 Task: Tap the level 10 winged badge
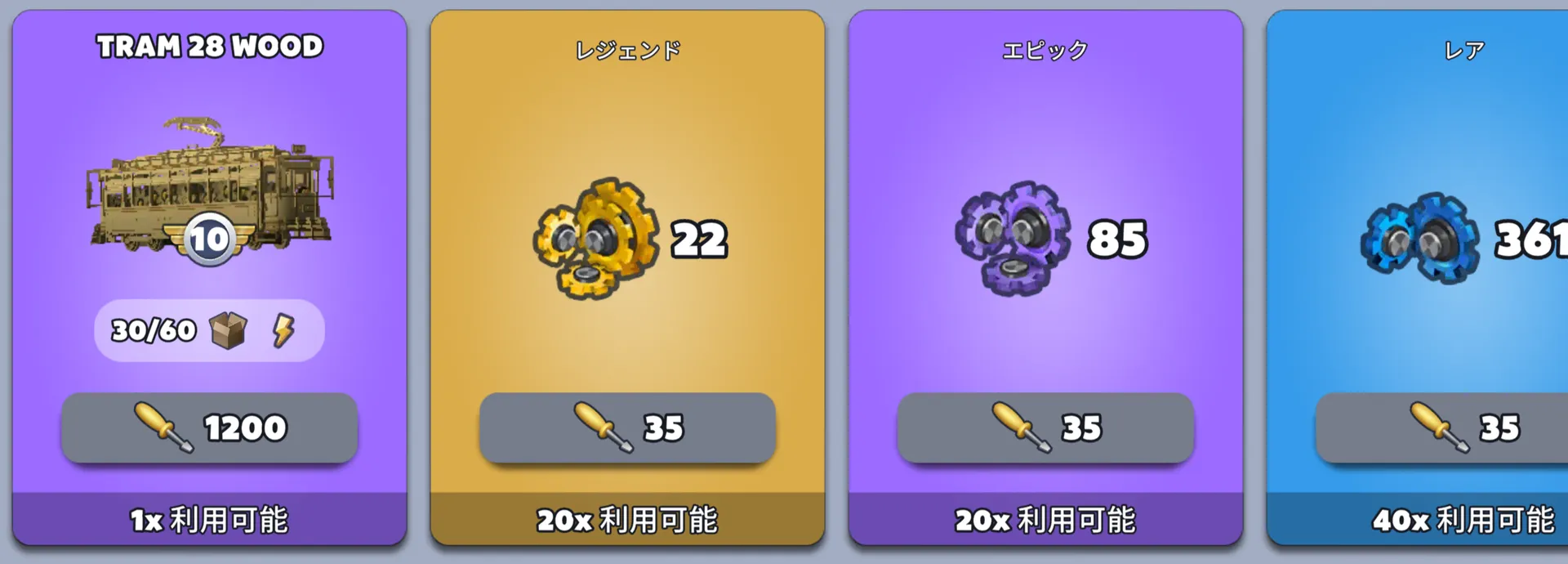click(x=209, y=239)
